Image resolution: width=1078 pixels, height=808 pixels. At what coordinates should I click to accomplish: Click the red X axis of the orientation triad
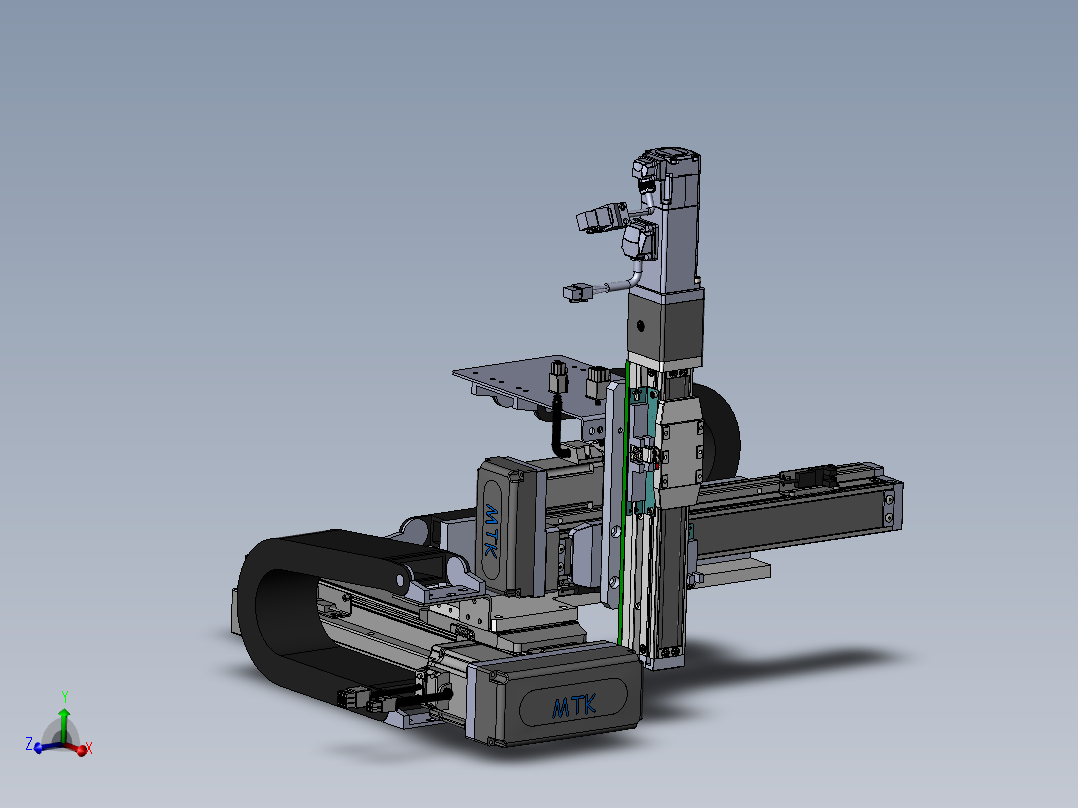coord(77,748)
